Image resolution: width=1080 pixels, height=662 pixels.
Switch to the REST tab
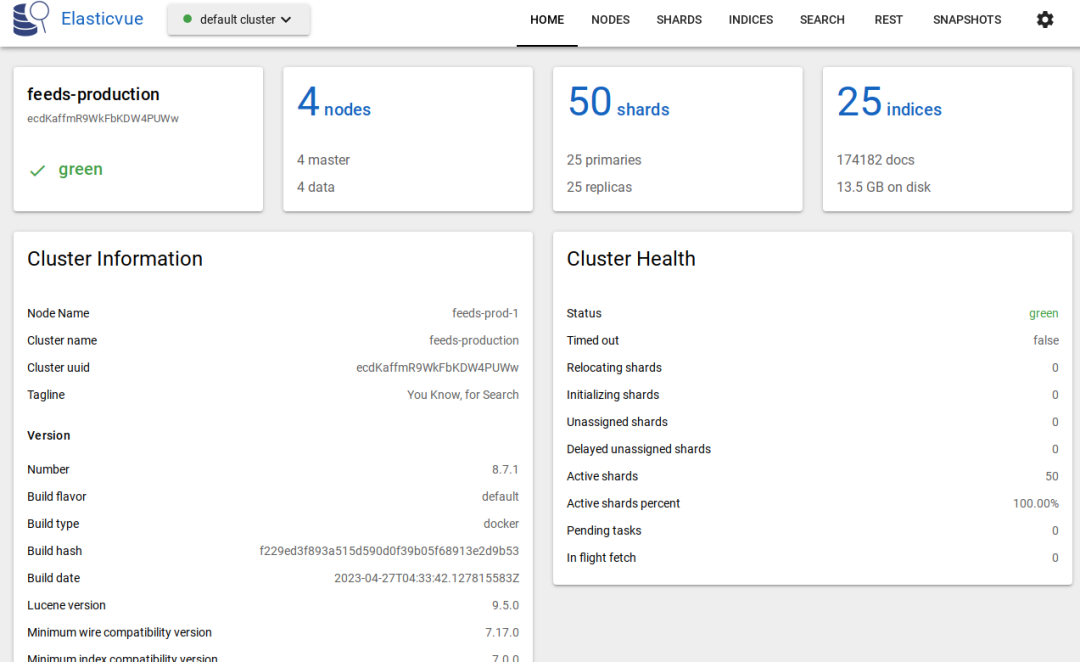pos(889,20)
